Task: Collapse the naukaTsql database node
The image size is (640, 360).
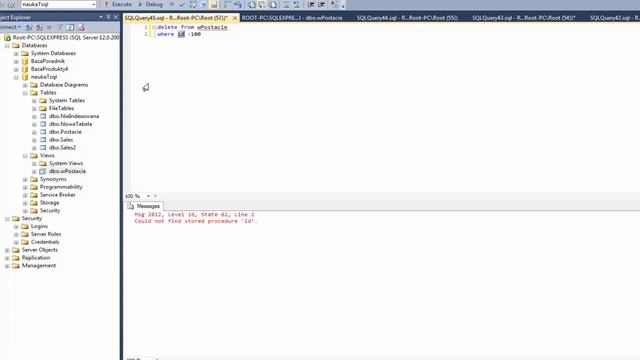Action: (16, 77)
